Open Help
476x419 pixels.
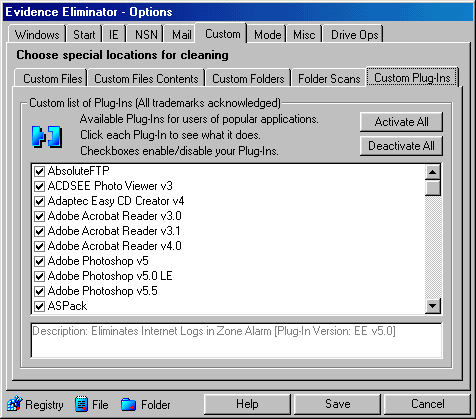pyautogui.click(x=247, y=404)
